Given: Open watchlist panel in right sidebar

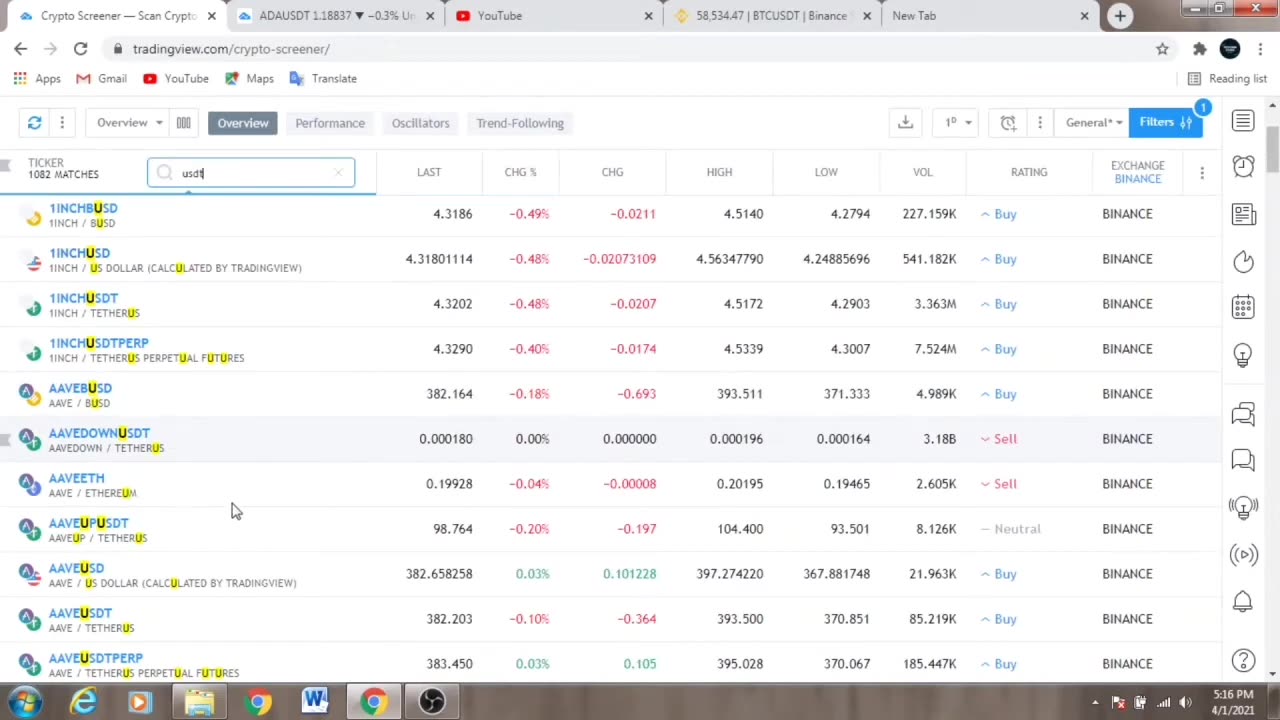Looking at the screenshot, I should tap(1243, 121).
